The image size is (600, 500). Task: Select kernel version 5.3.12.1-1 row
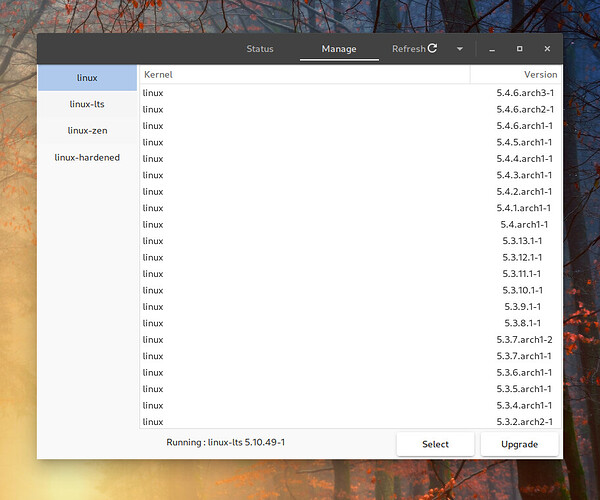coord(351,257)
